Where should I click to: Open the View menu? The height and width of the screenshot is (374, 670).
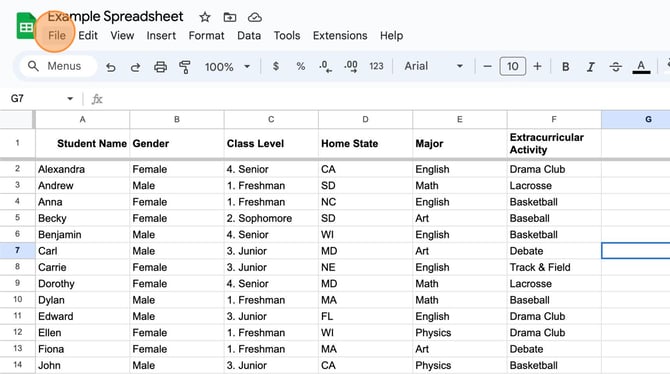click(122, 35)
